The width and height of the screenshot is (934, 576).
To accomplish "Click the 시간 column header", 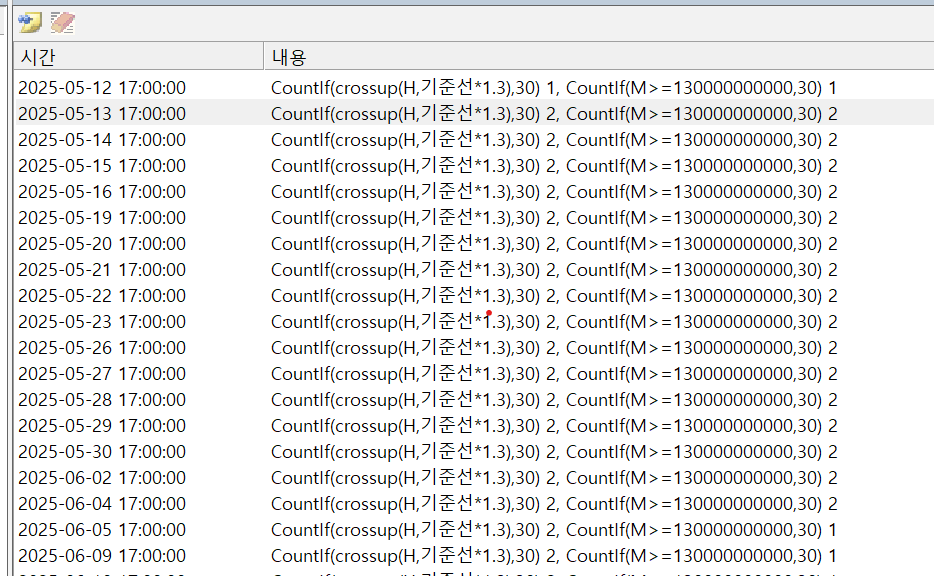I will pyautogui.click(x=40, y=57).
